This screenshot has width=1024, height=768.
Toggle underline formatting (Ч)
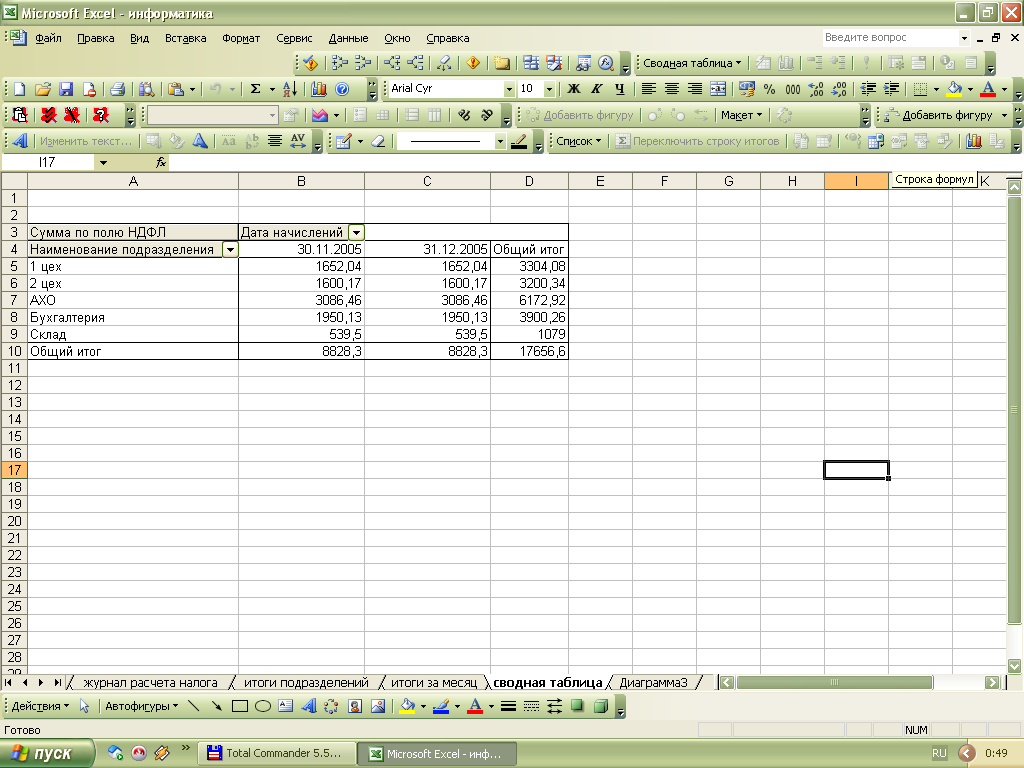pyautogui.click(x=619, y=89)
